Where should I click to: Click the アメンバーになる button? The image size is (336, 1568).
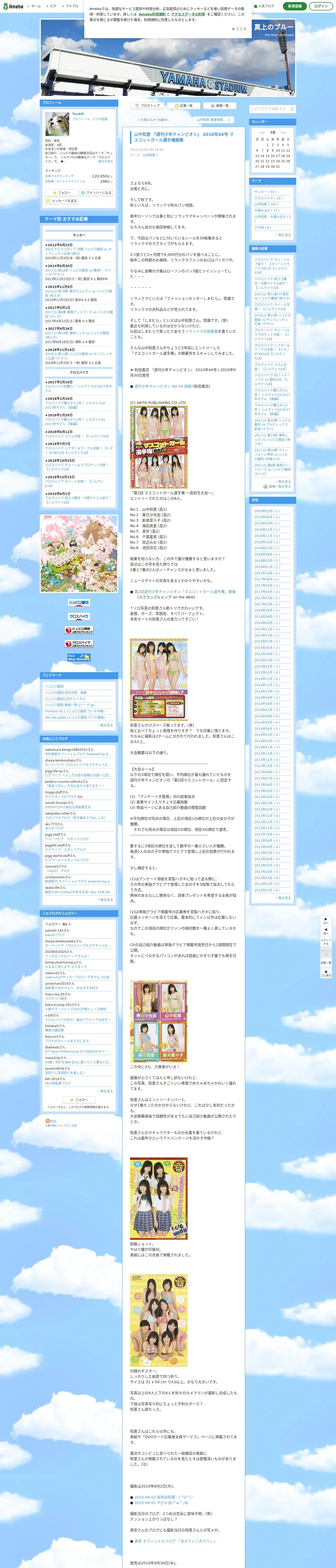coord(96,192)
